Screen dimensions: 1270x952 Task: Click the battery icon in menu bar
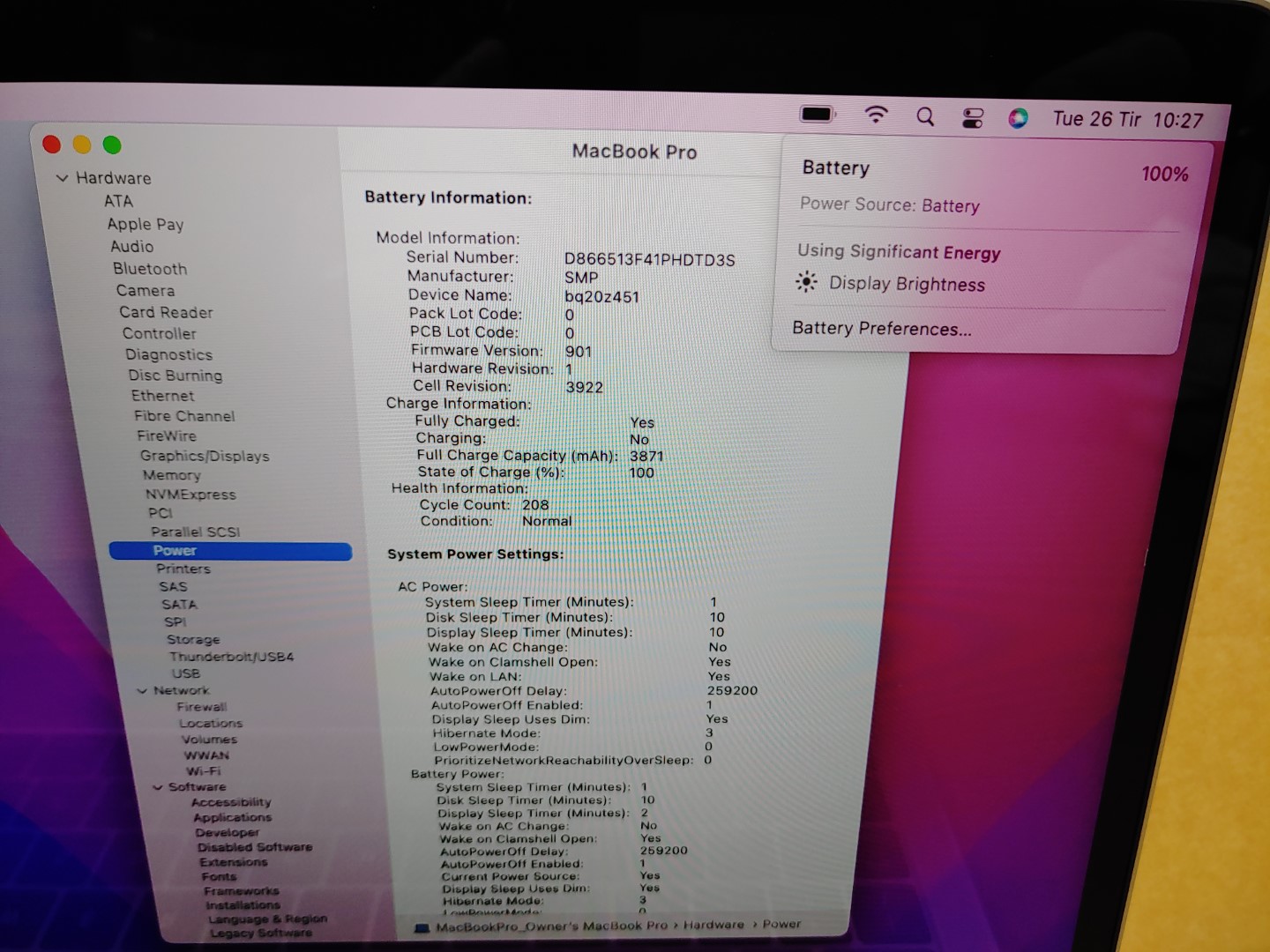pyautogui.click(x=817, y=114)
